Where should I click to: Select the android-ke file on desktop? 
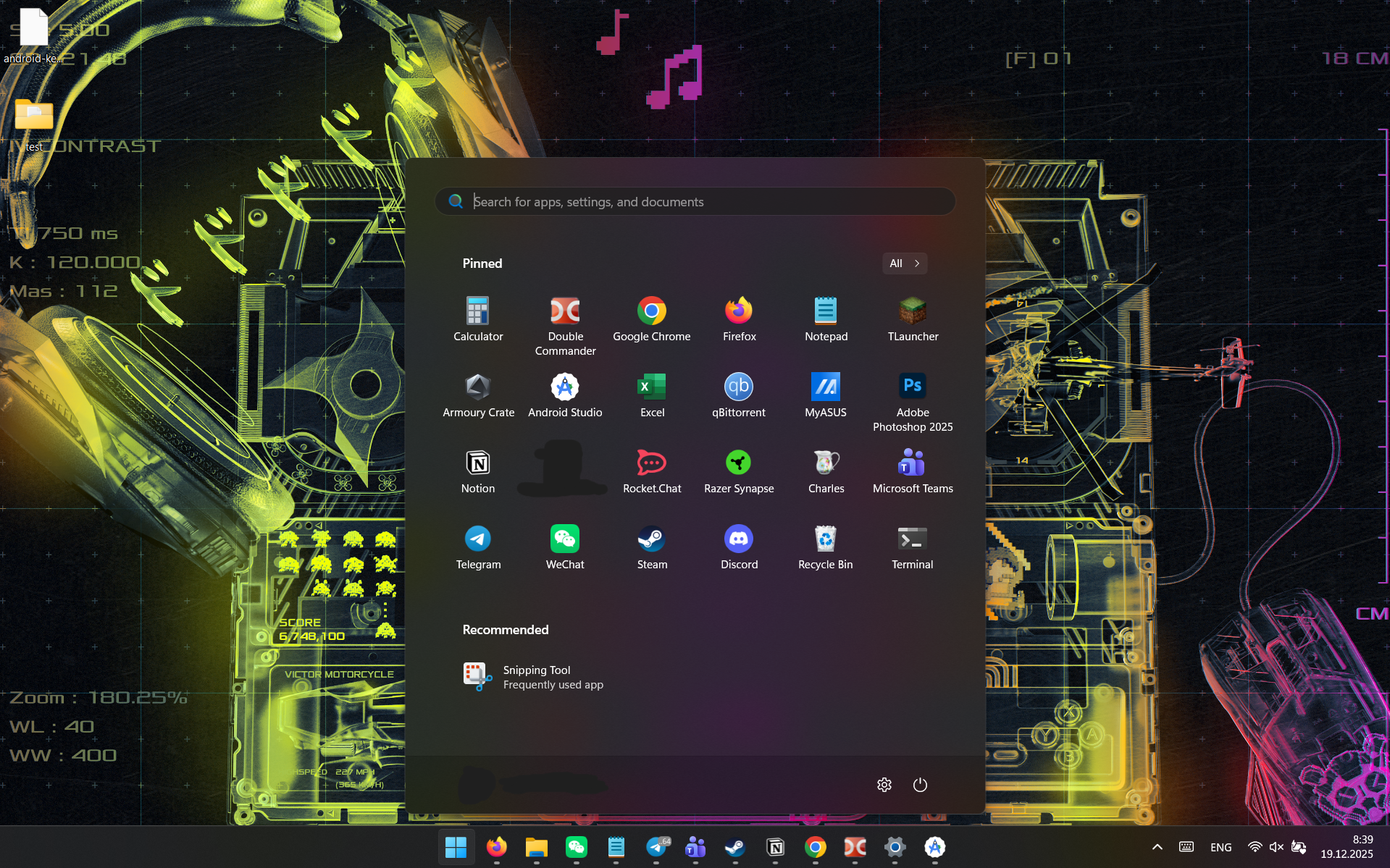(33, 36)
